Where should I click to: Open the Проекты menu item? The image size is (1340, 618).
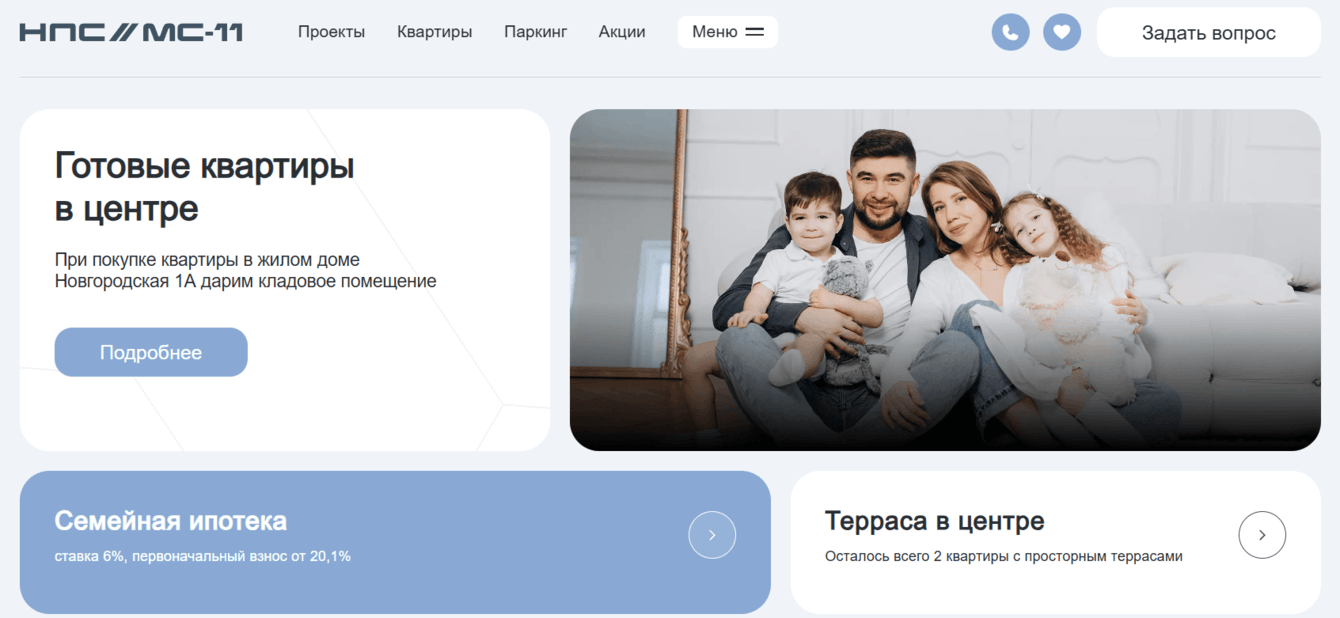pos(331,31)
